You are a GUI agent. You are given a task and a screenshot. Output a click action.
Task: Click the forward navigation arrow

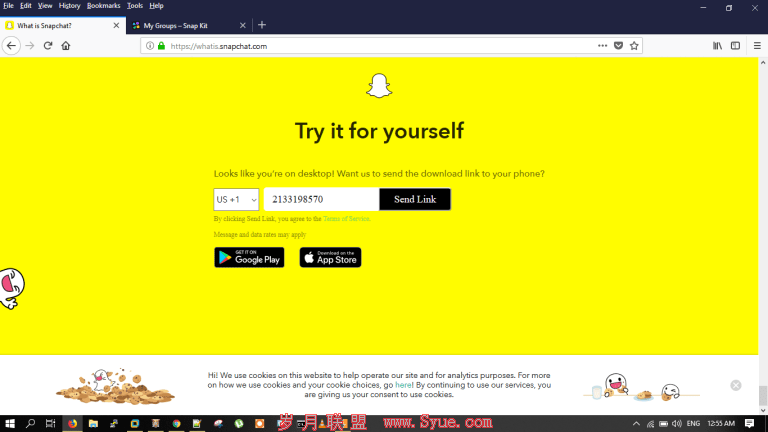click(30, 46)
